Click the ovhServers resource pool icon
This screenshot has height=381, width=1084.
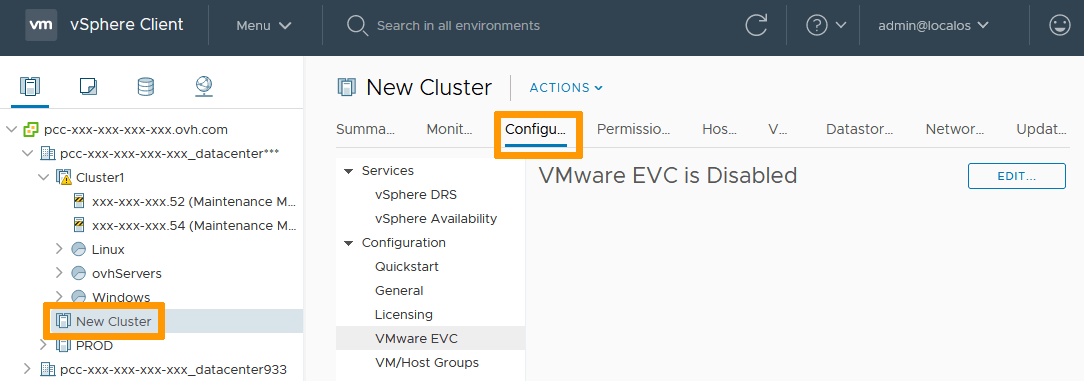tap(79, 273)
